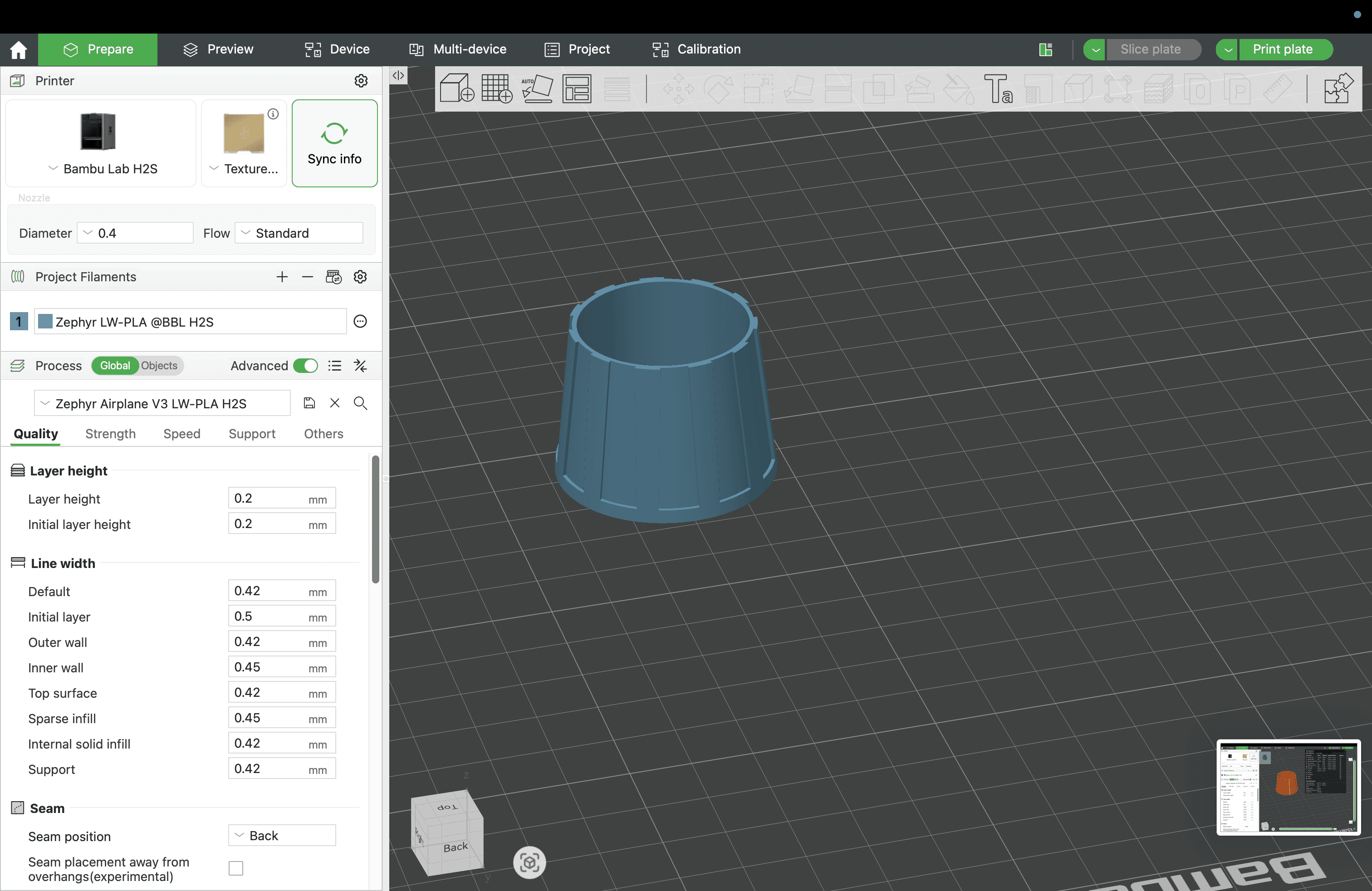Click the Auto orient icon

coord(537,89)
